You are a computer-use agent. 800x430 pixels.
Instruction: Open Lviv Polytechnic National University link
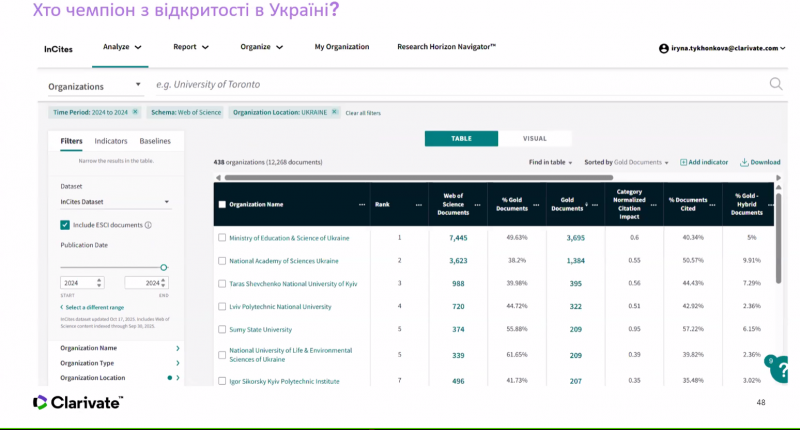tap(280, 306)
